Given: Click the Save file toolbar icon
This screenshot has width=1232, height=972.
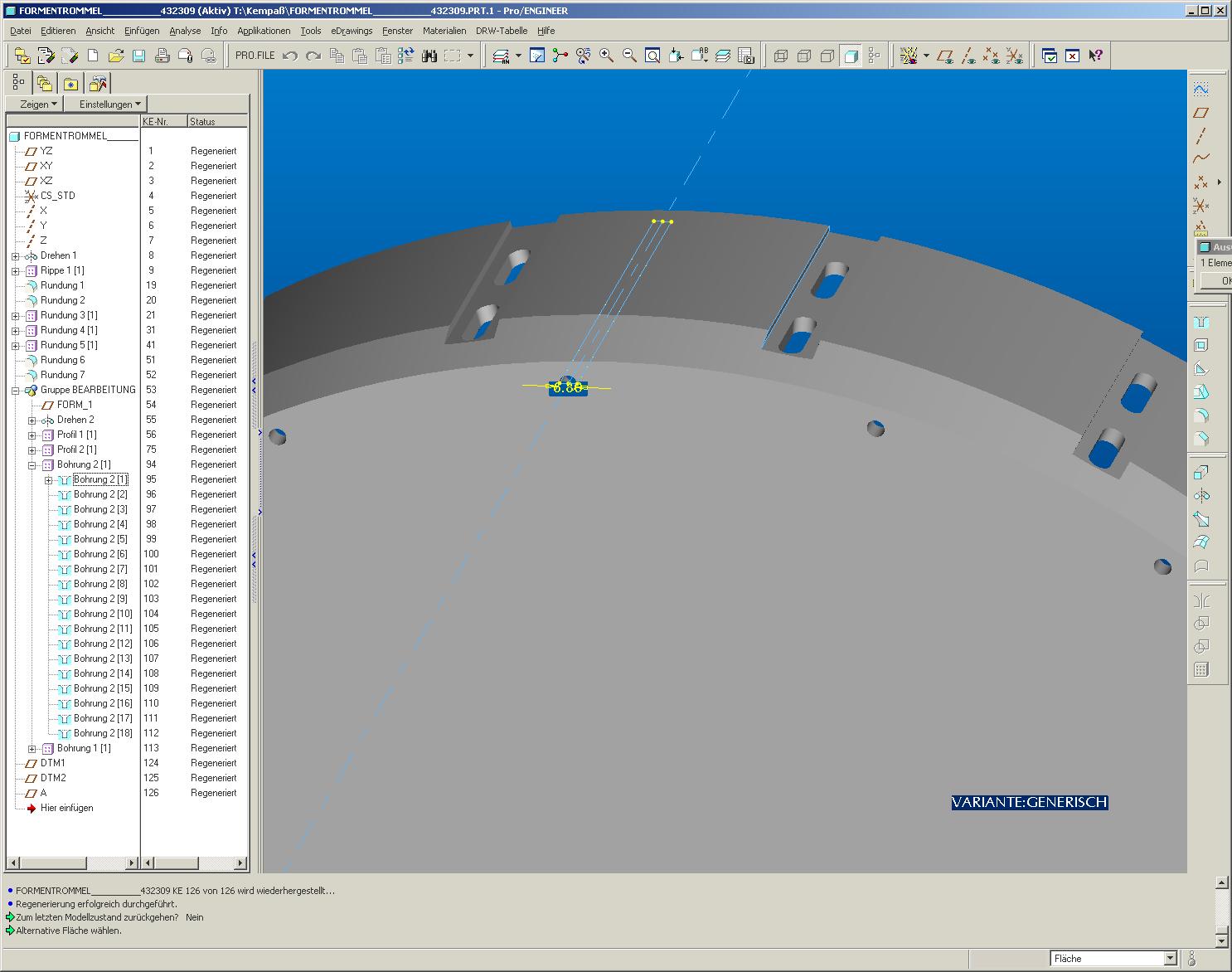Looking at the screenshot, I should 139,56.
